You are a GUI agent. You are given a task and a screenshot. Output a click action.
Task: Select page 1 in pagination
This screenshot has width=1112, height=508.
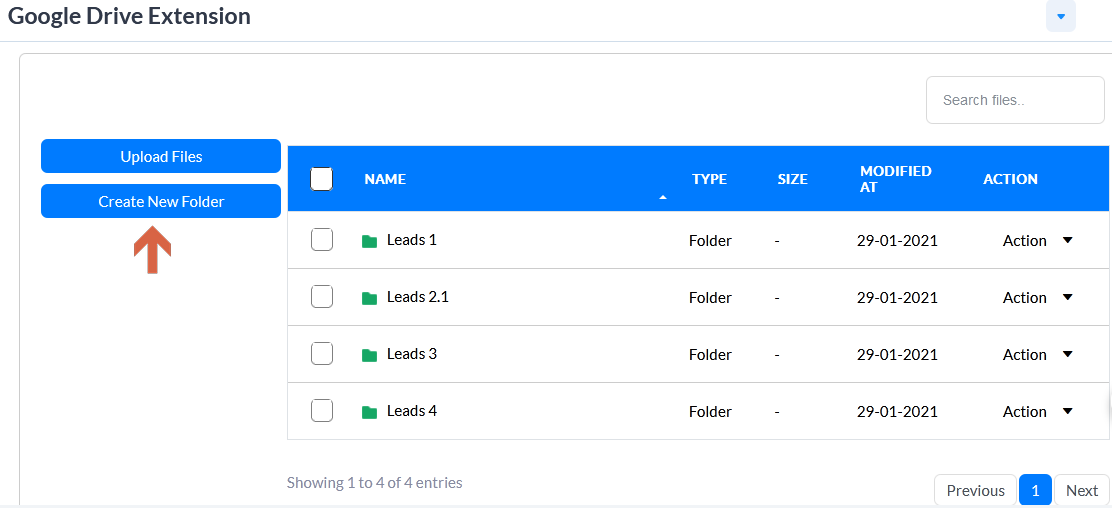1035,490
